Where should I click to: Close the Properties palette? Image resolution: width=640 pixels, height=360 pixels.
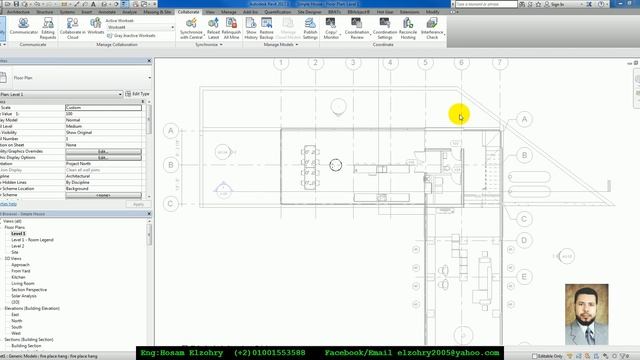(149, 61)
